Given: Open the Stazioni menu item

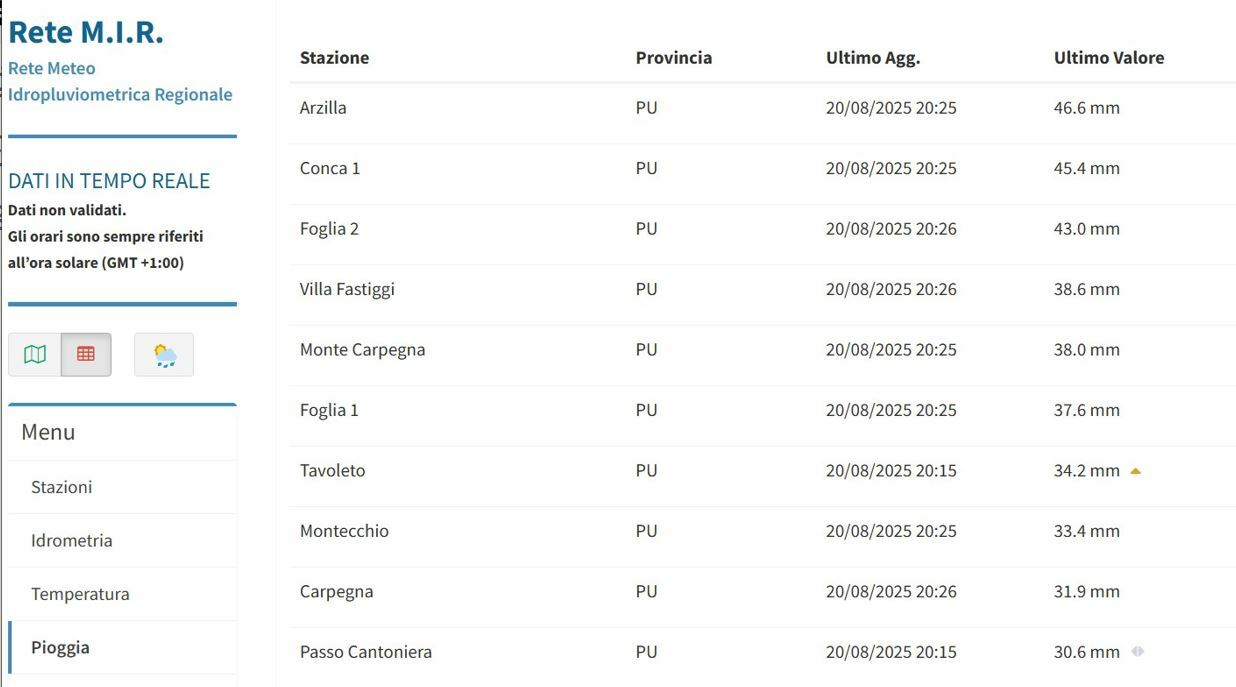Looking at the screenshot, I should (x=62, y=487).
